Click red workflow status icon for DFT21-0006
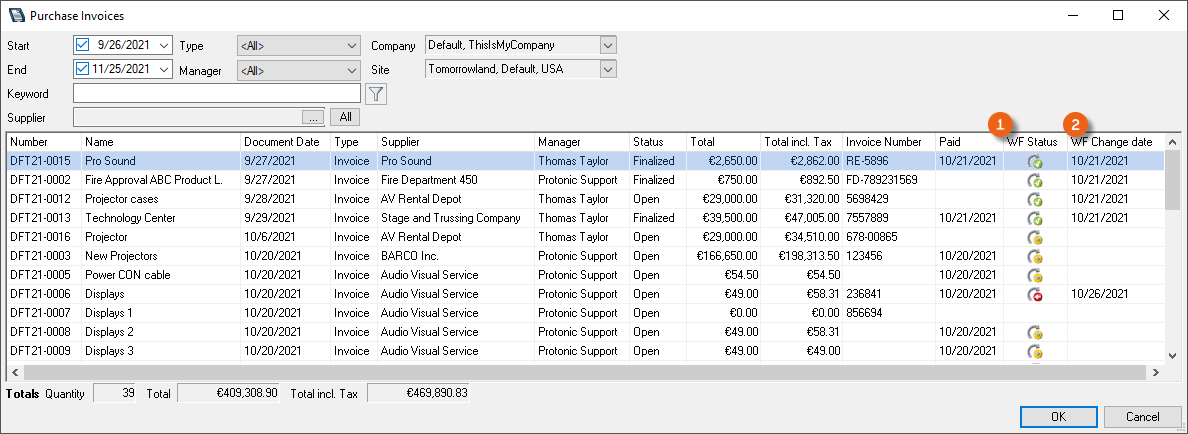The width and height of the screenshot is (1188, 434). (x=1035, y=295)
